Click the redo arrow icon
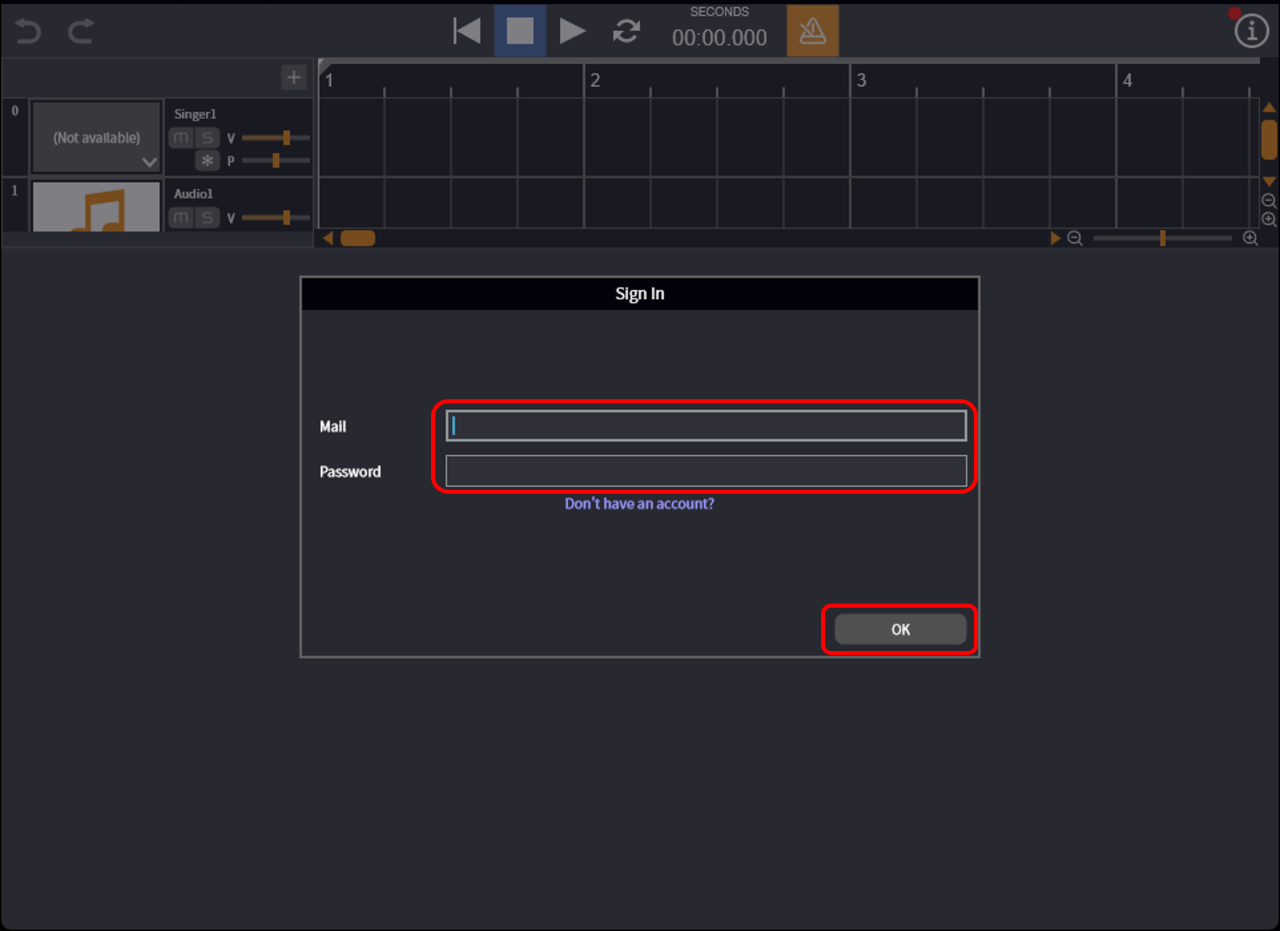Screen dimensions: 1280x931 [x=81, y=31]
